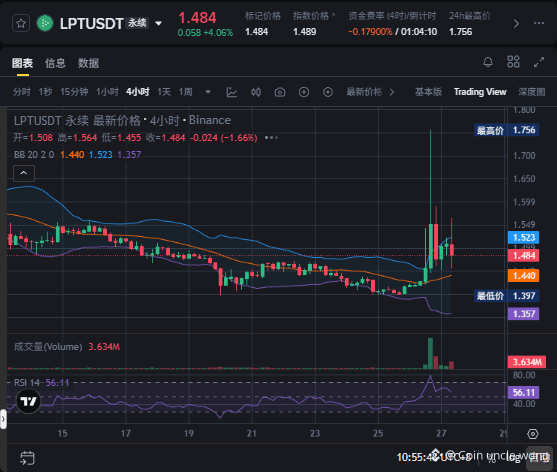
Task: Click the LPT coin logo icon
Action: [x=45, y=23]
